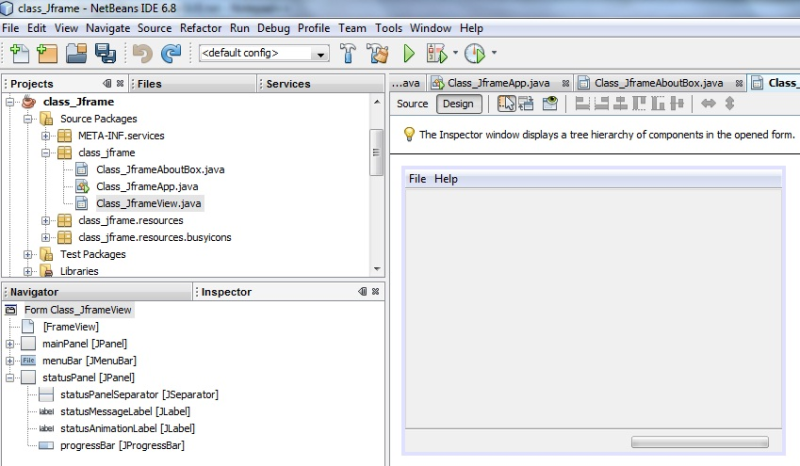Open the Class_JframeApp.java editor tab
This screenshot has height=466, width=800.
coord(498,83)
